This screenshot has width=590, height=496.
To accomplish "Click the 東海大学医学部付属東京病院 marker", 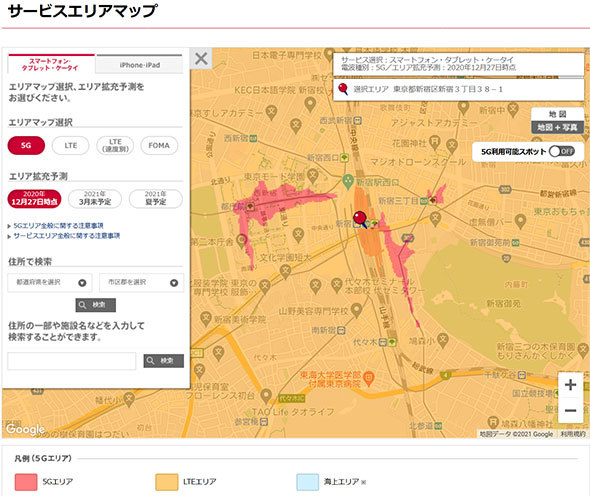I will [369, 378].
